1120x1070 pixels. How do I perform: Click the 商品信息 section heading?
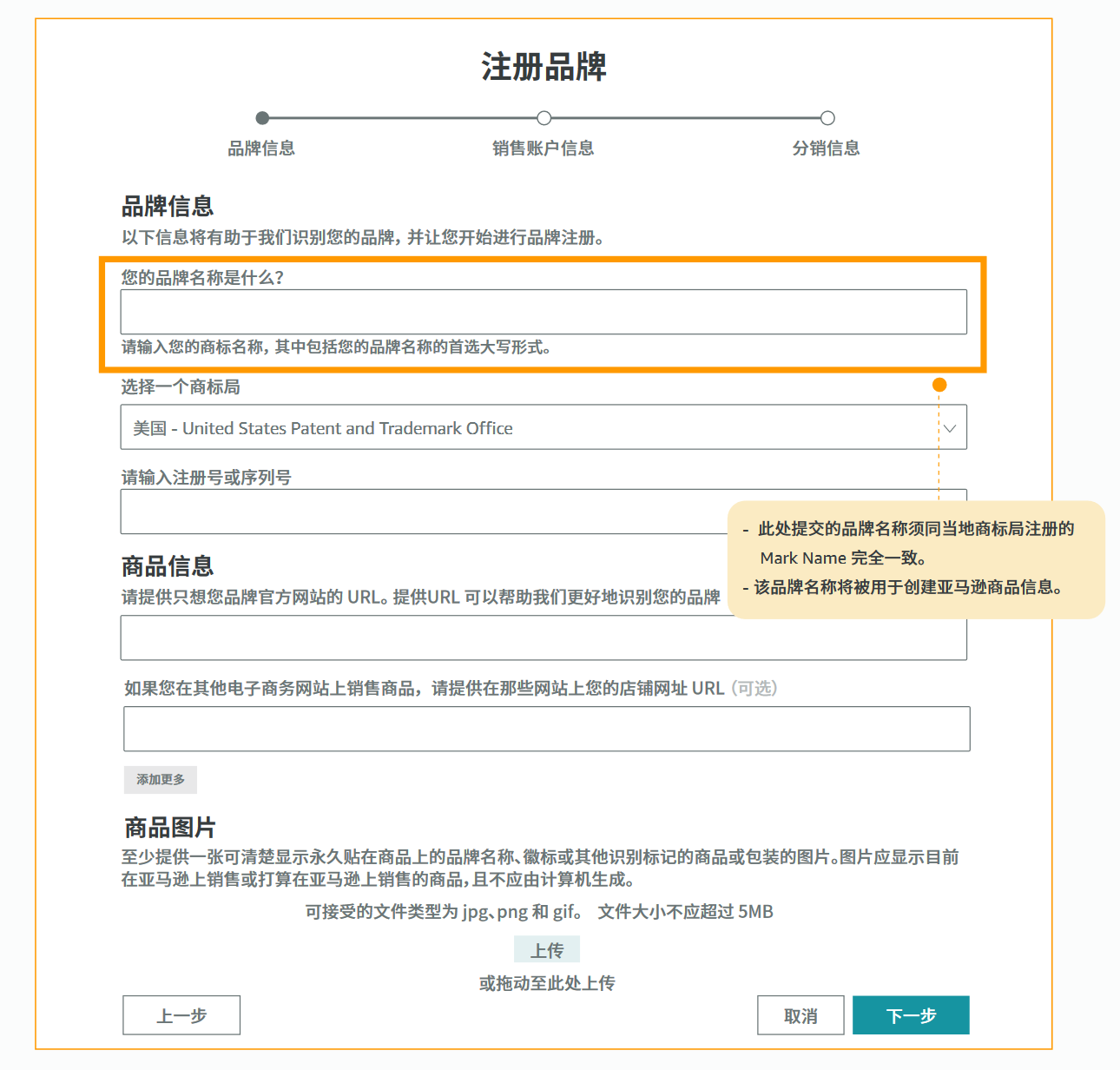pyautogui.click(x=168, y=566)
